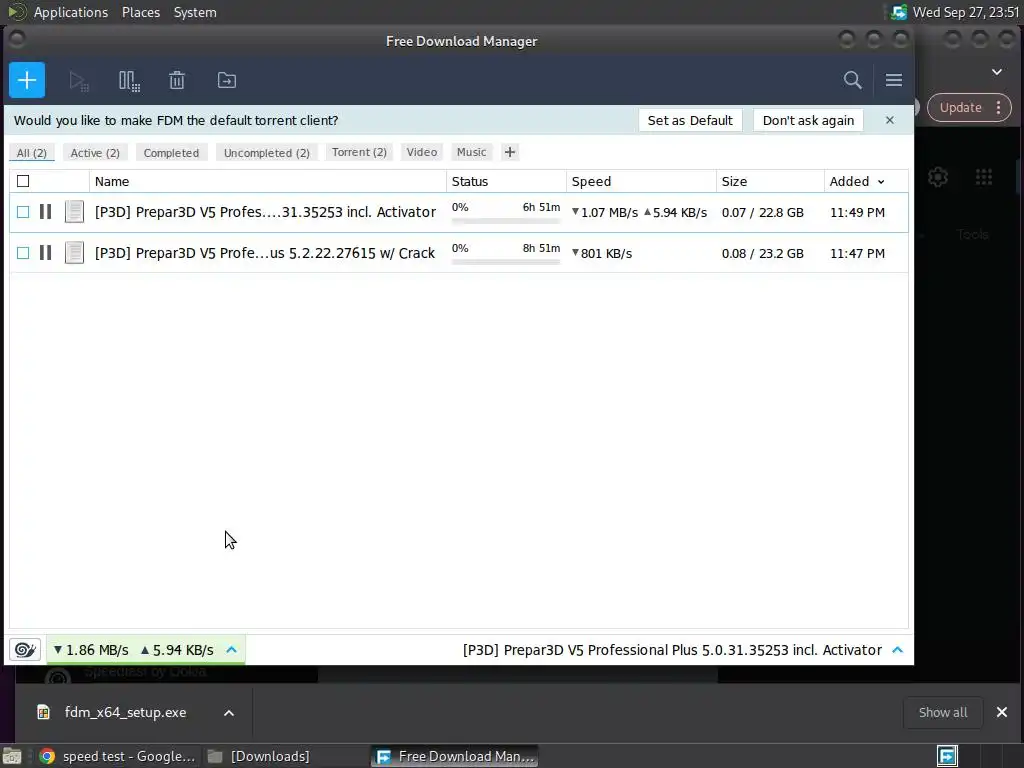Sort by the Added column header
Viewport: 1024px width, 768px height.
[857, 182]
